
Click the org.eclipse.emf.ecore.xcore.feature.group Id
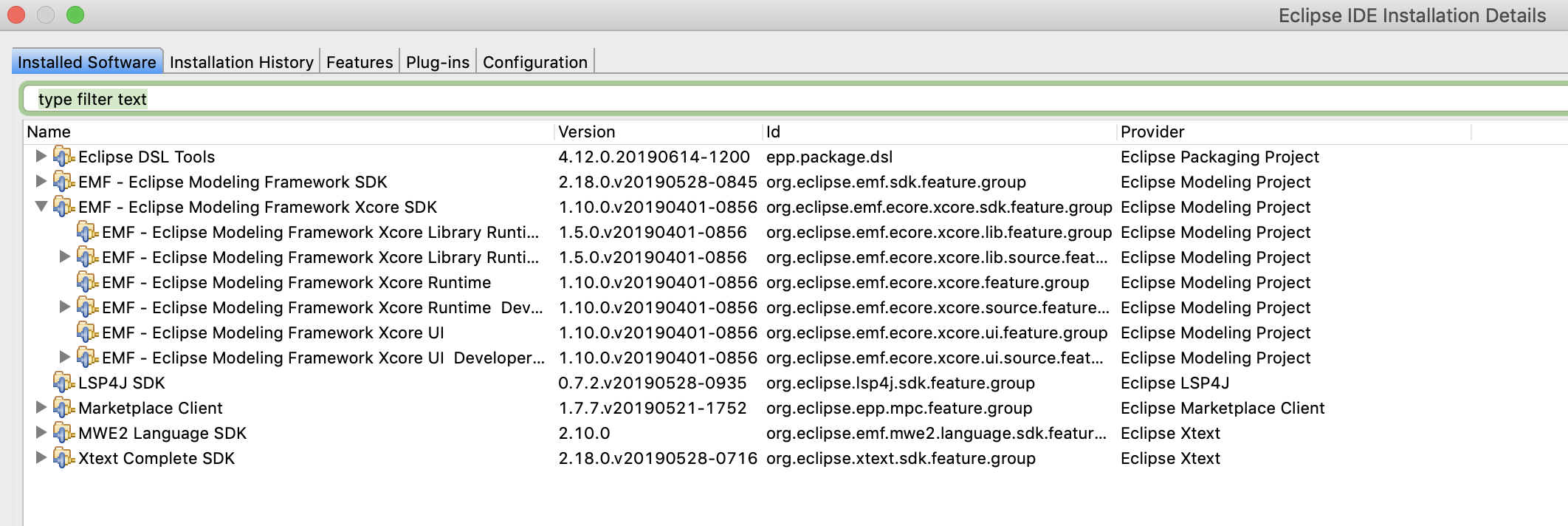928,282
